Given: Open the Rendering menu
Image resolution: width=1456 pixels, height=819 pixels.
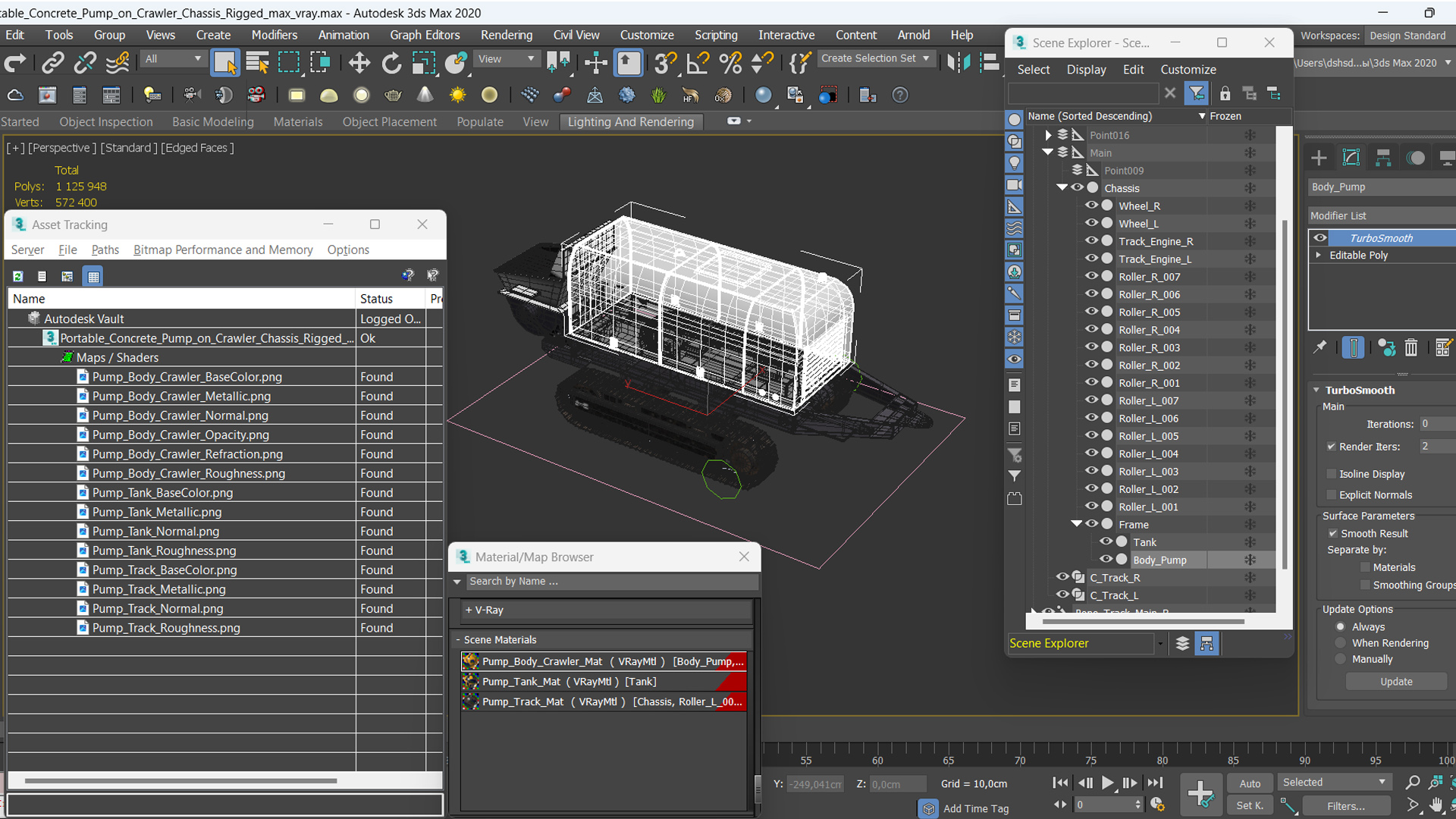Looking at the screenshot, I should 507,35.
